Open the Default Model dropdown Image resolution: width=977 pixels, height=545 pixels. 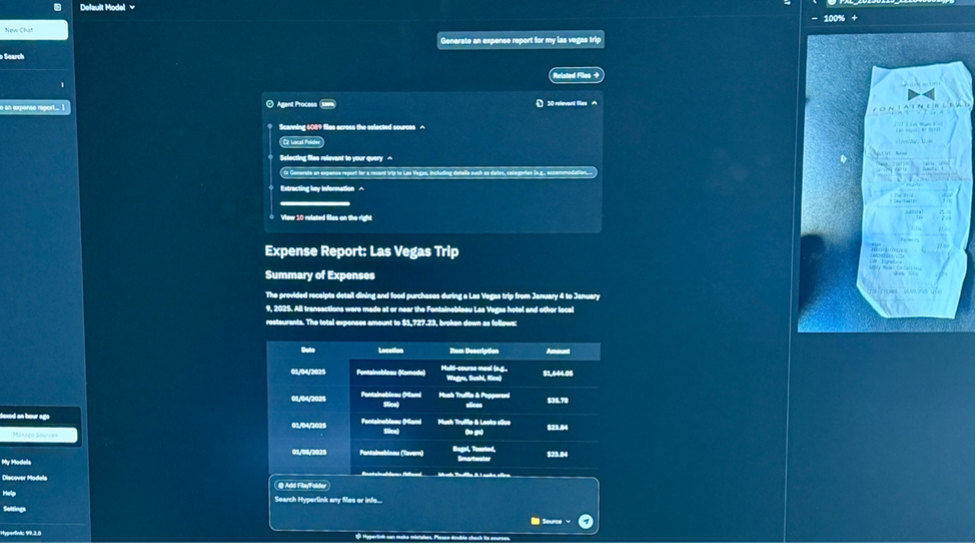[107, 7]
